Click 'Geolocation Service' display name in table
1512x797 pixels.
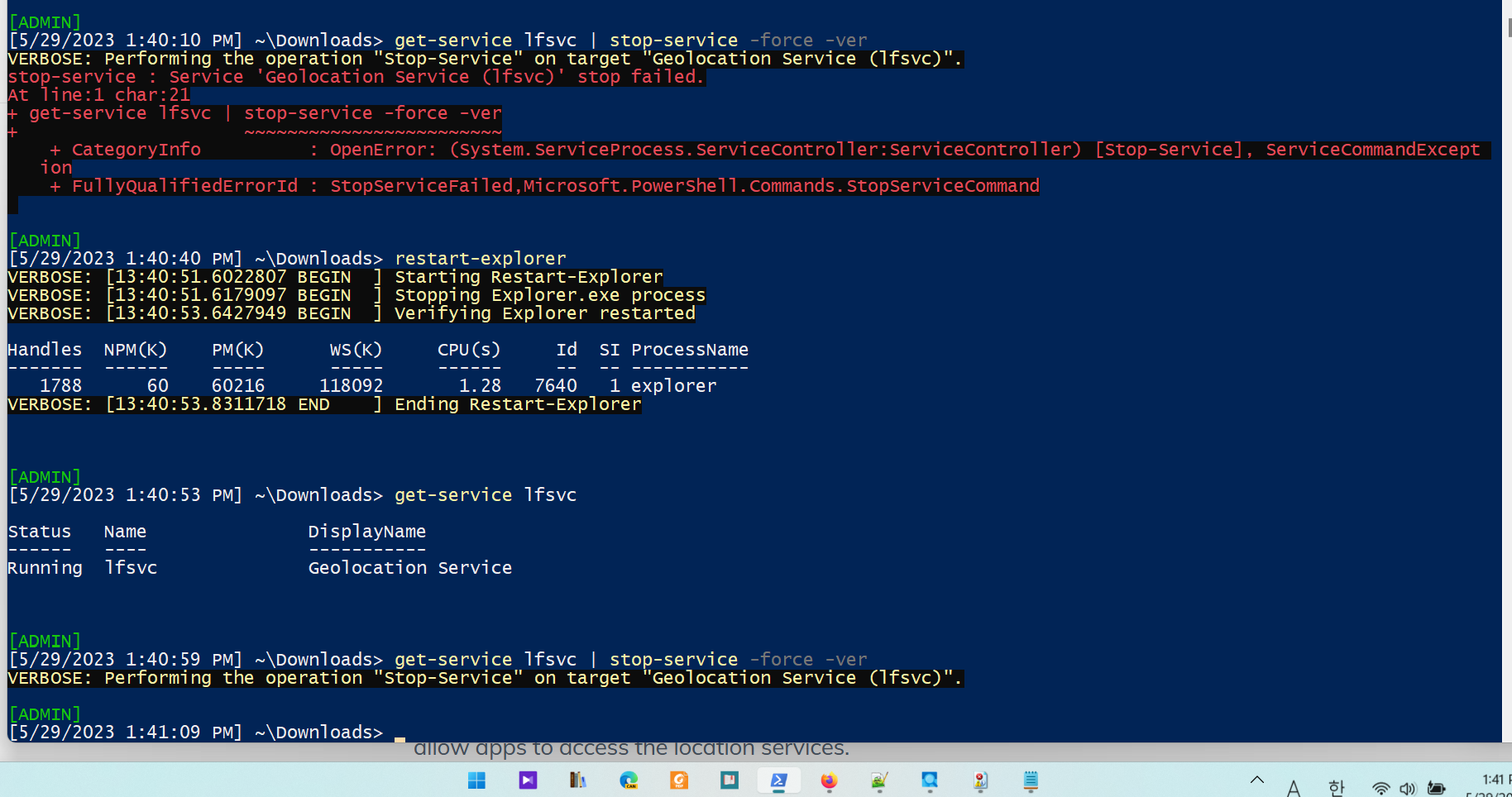coord(410,568)
